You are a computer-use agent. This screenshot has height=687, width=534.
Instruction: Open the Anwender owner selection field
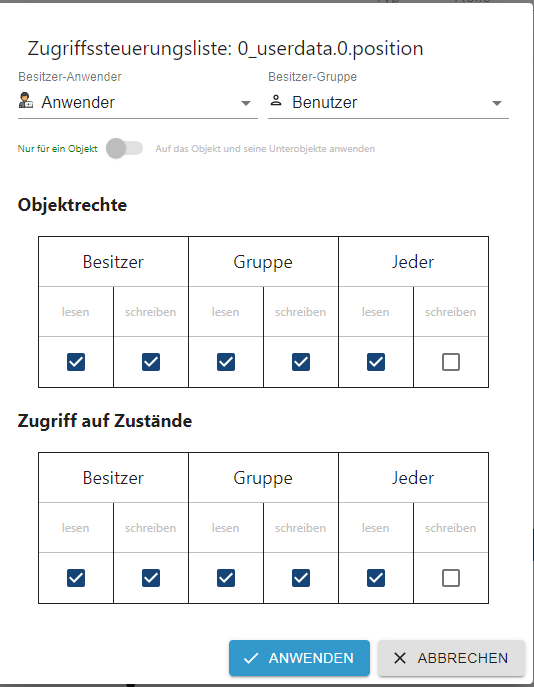138,103
